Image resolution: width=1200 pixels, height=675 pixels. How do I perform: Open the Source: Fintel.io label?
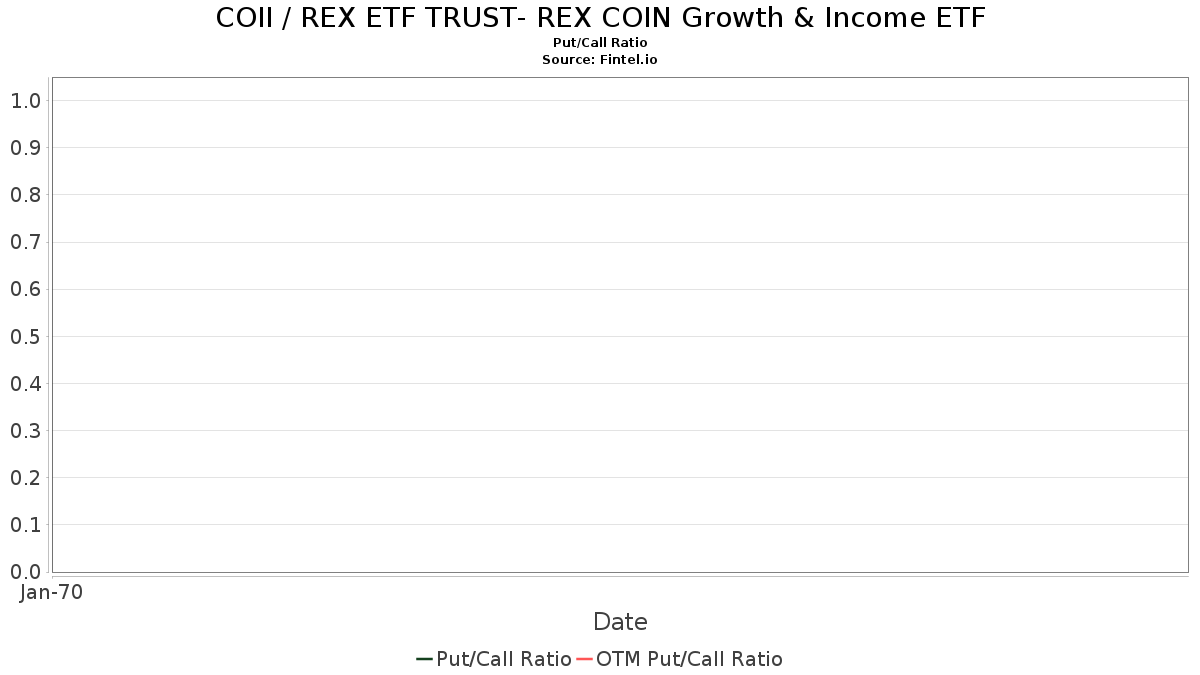point(600,60)
